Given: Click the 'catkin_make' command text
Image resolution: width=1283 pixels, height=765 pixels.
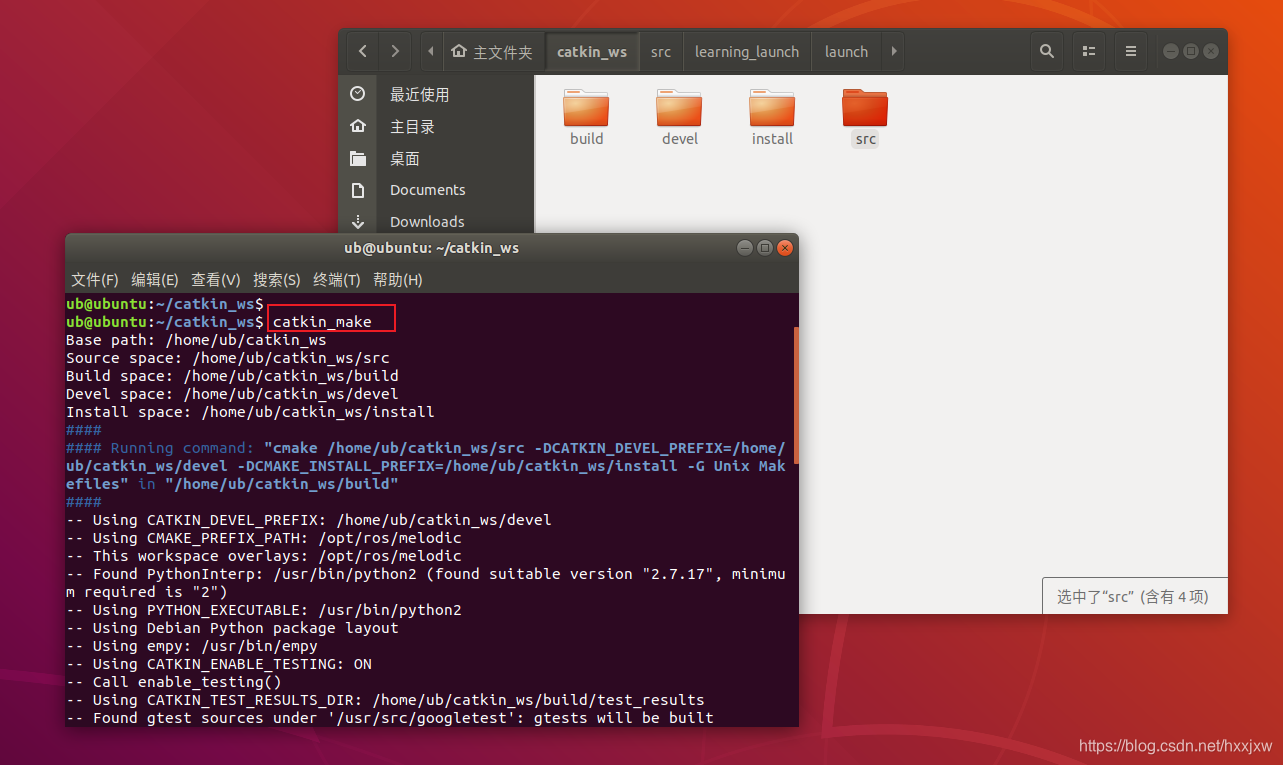Looking at the screenshot, I should tap(322, 322).
